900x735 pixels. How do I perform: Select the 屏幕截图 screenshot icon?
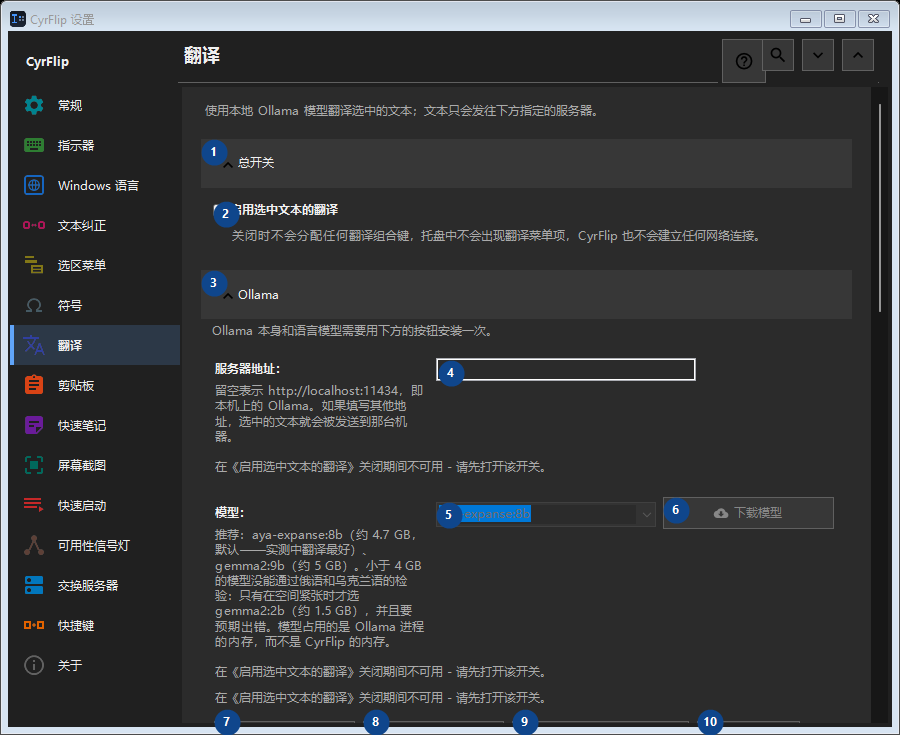click(x=34, y=465)
